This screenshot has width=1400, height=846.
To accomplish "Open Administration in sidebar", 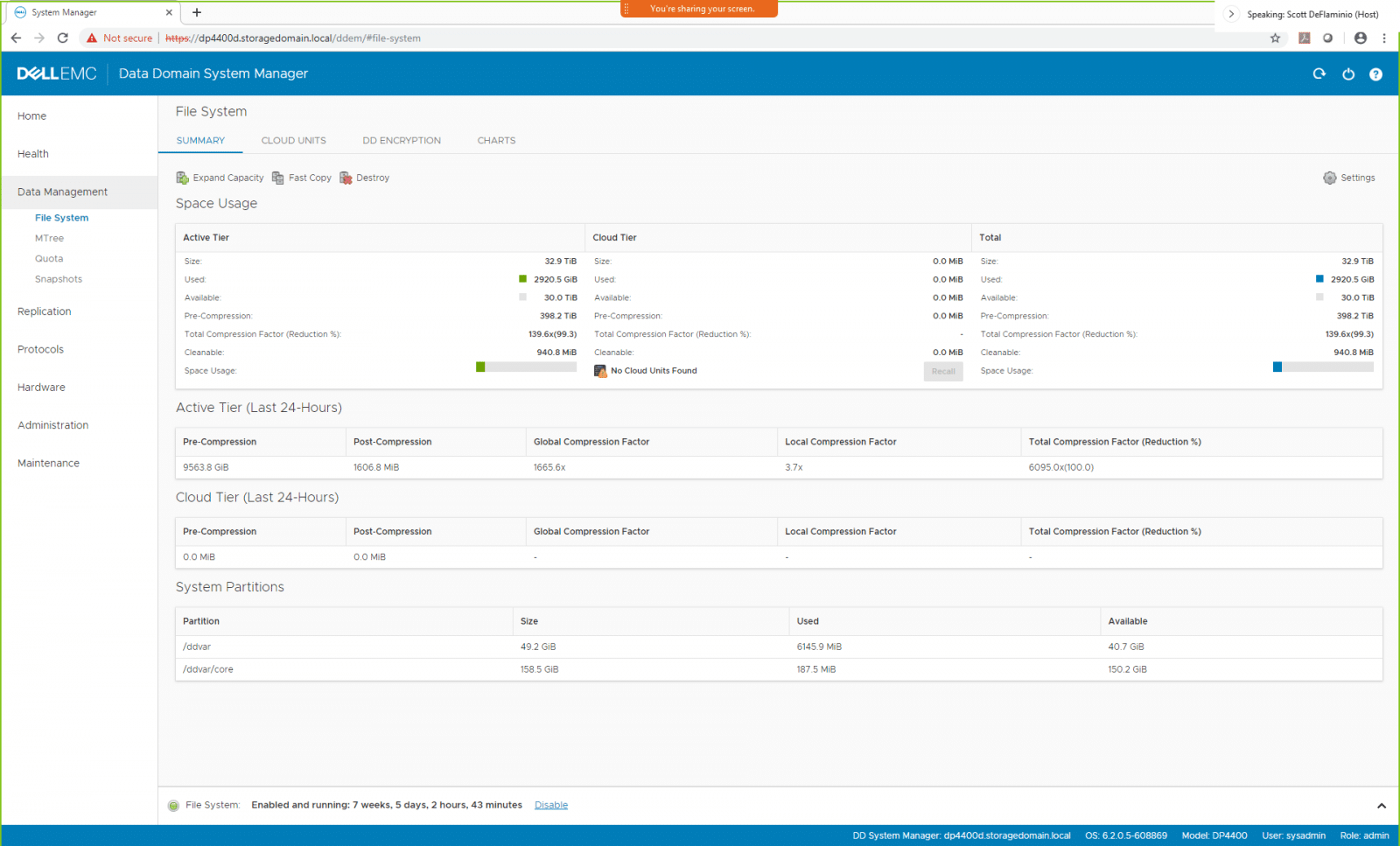I will (52, 425).
